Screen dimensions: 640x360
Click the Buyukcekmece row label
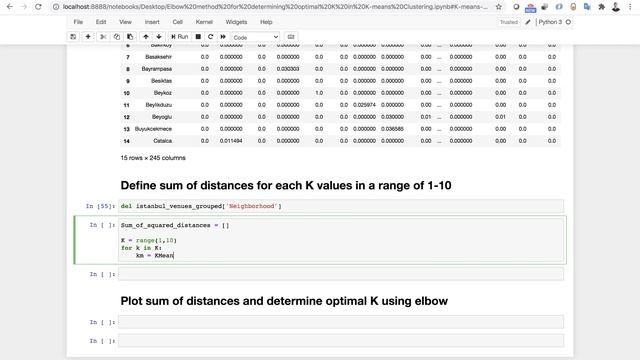click(153, 129)
